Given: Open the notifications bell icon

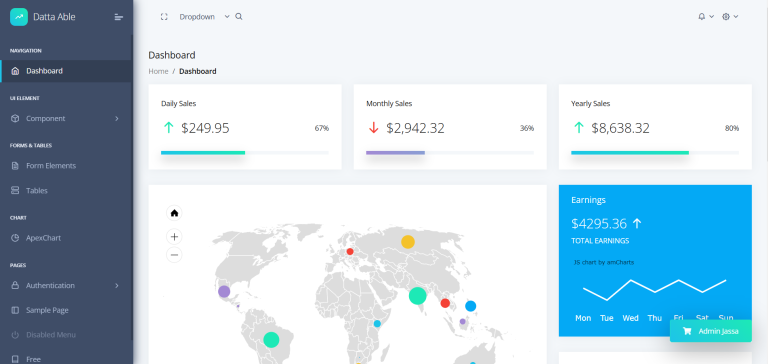Looking at the screenshot, I should [x=705, y=17].
